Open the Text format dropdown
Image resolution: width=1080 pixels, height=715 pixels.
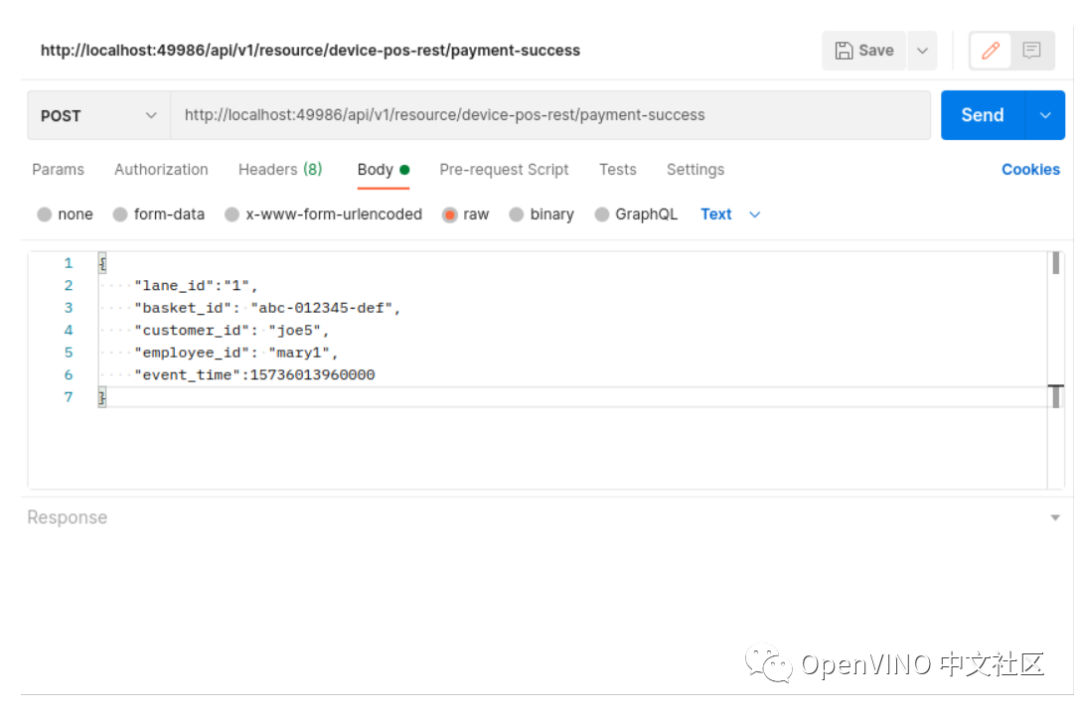pyautogui.click(x=730, y=214)
